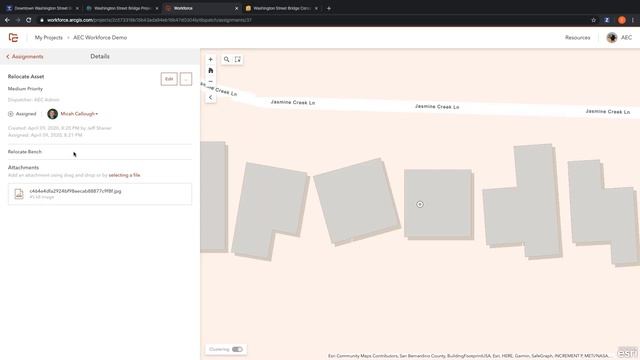Click AEC Workforce Demo breadcrumb
The image size is (640, 360).
pos(100,38)
